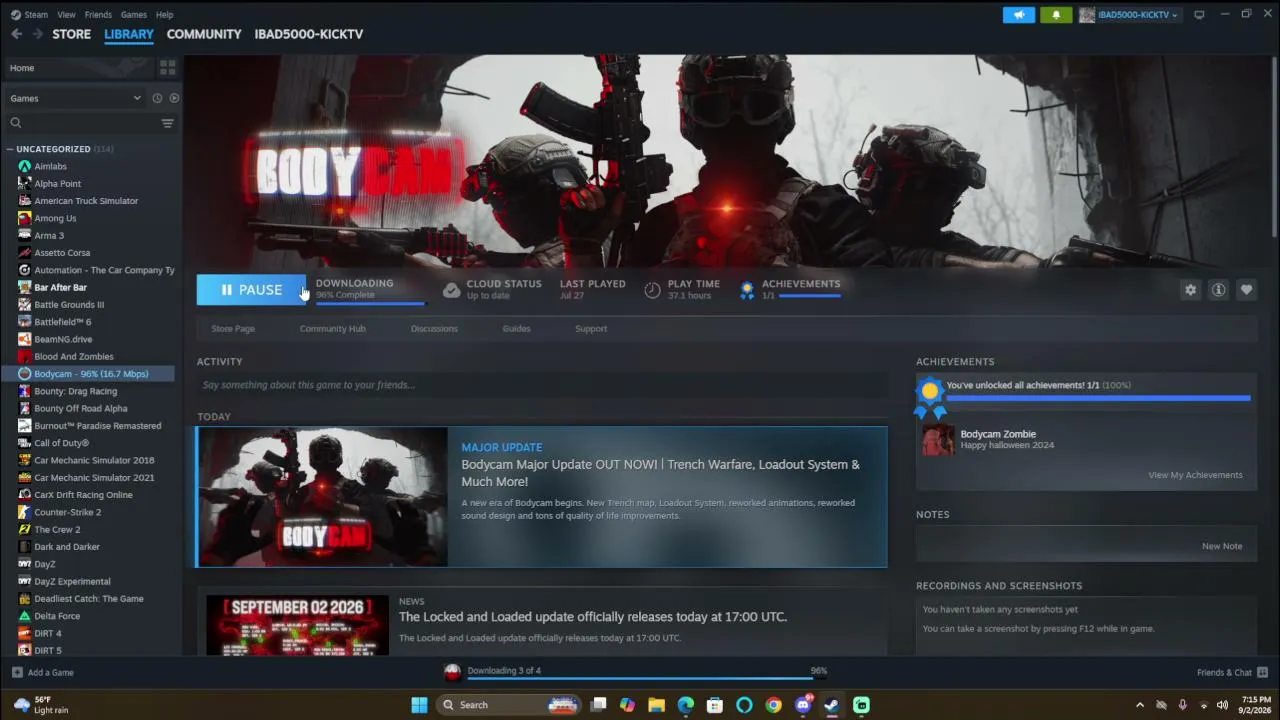Open the View menu
The width and height of the screenshot is (1280, 720).
click(66, 14)
